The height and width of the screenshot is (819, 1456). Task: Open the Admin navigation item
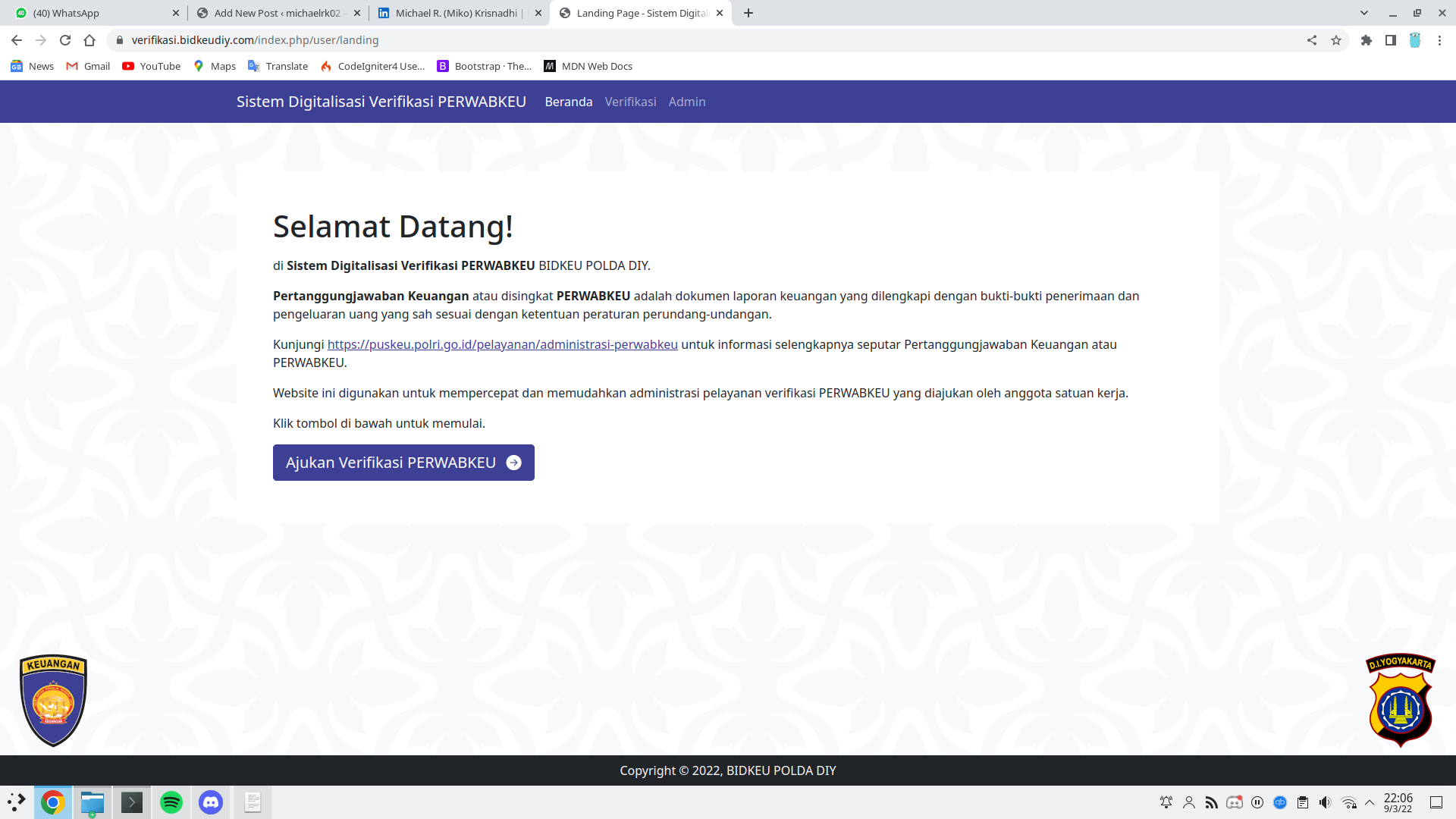[x=687, y=102]
